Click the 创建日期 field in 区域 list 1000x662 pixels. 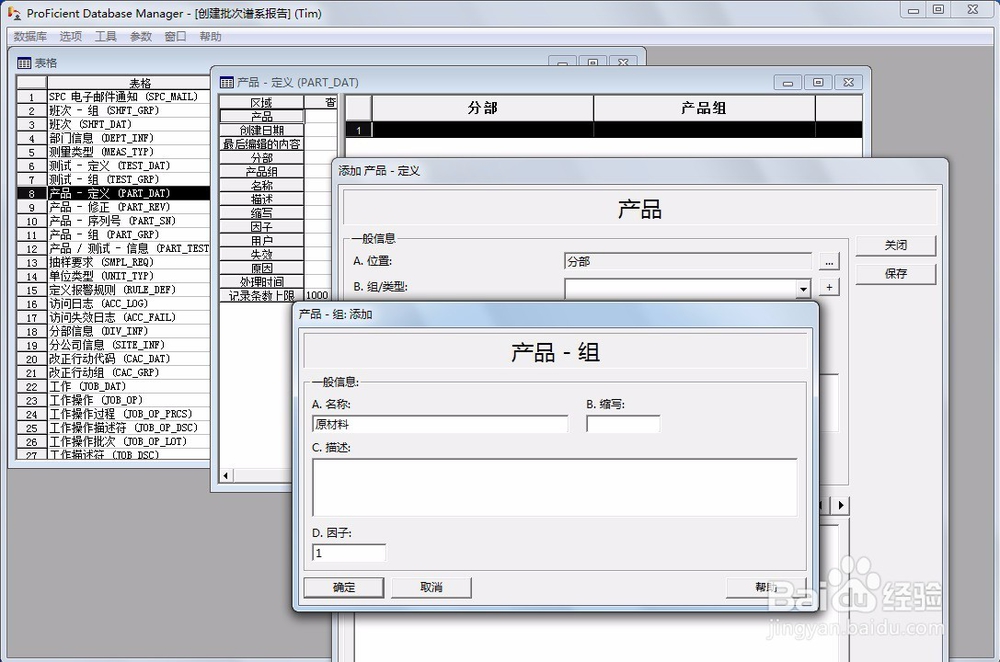[261, 130]
